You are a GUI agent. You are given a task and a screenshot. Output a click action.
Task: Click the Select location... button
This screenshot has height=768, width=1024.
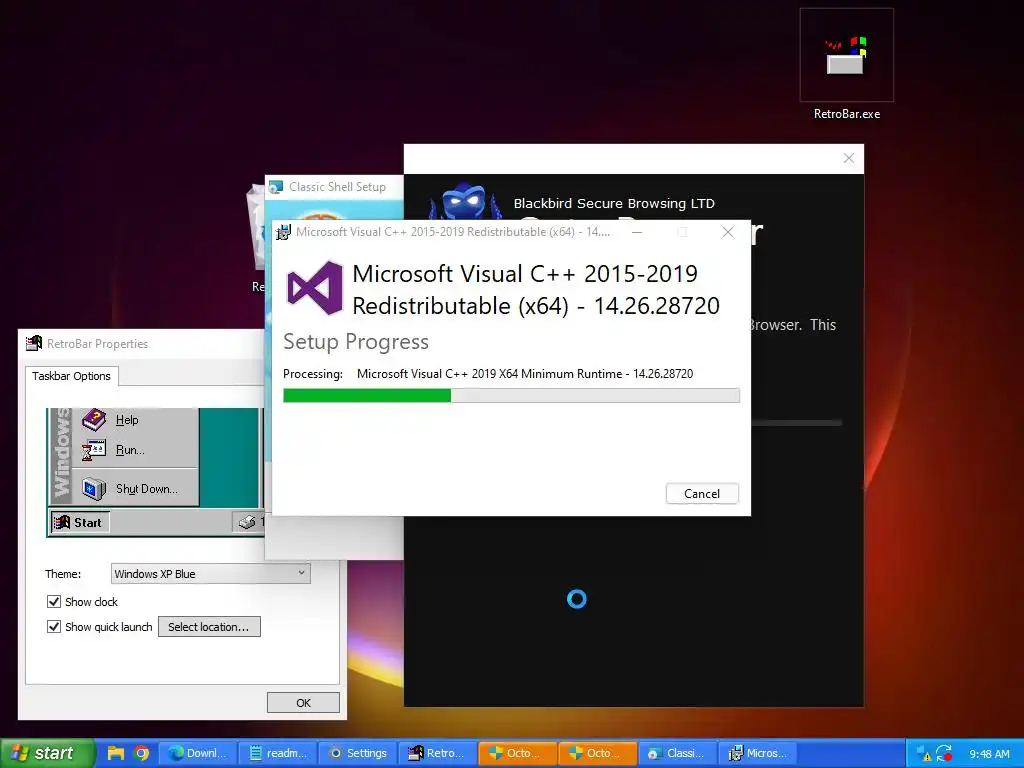pyautogui.click(x=209, y=626)
